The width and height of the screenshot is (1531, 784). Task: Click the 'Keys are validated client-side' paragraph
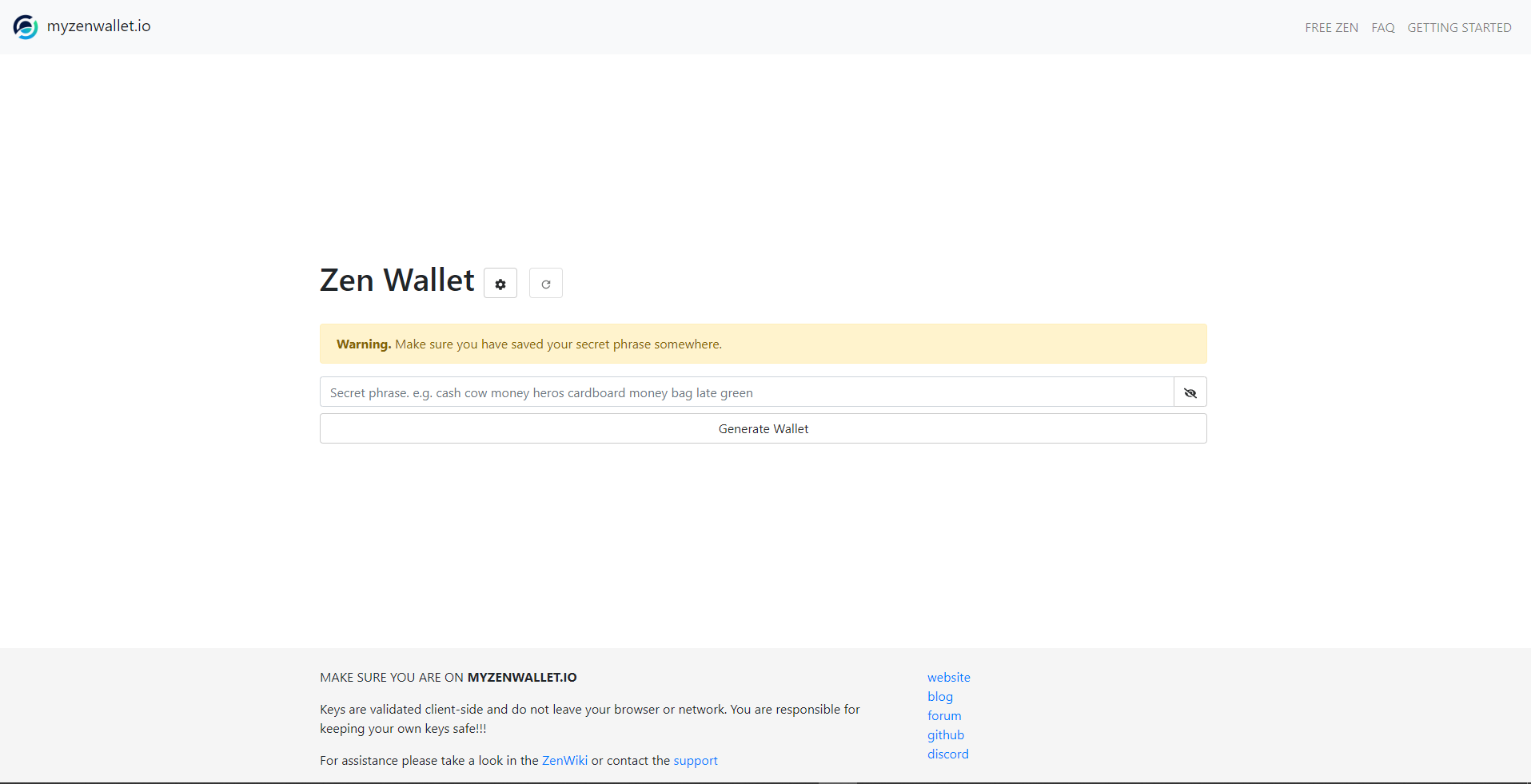coord(590,719)
